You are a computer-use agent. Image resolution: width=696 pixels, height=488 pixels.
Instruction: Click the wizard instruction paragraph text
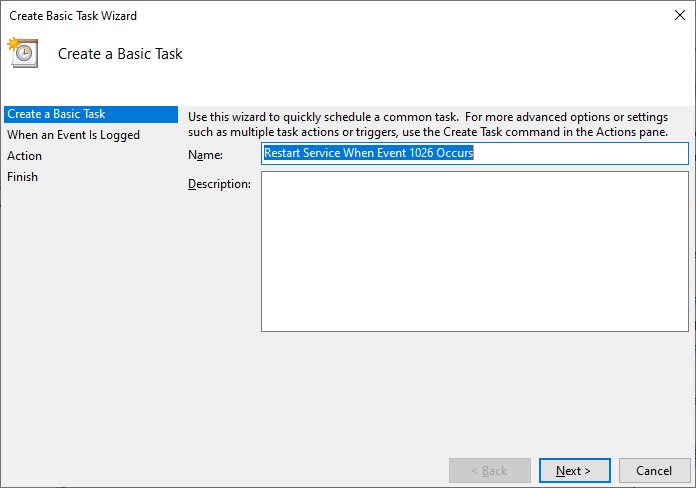coord(428,124)
